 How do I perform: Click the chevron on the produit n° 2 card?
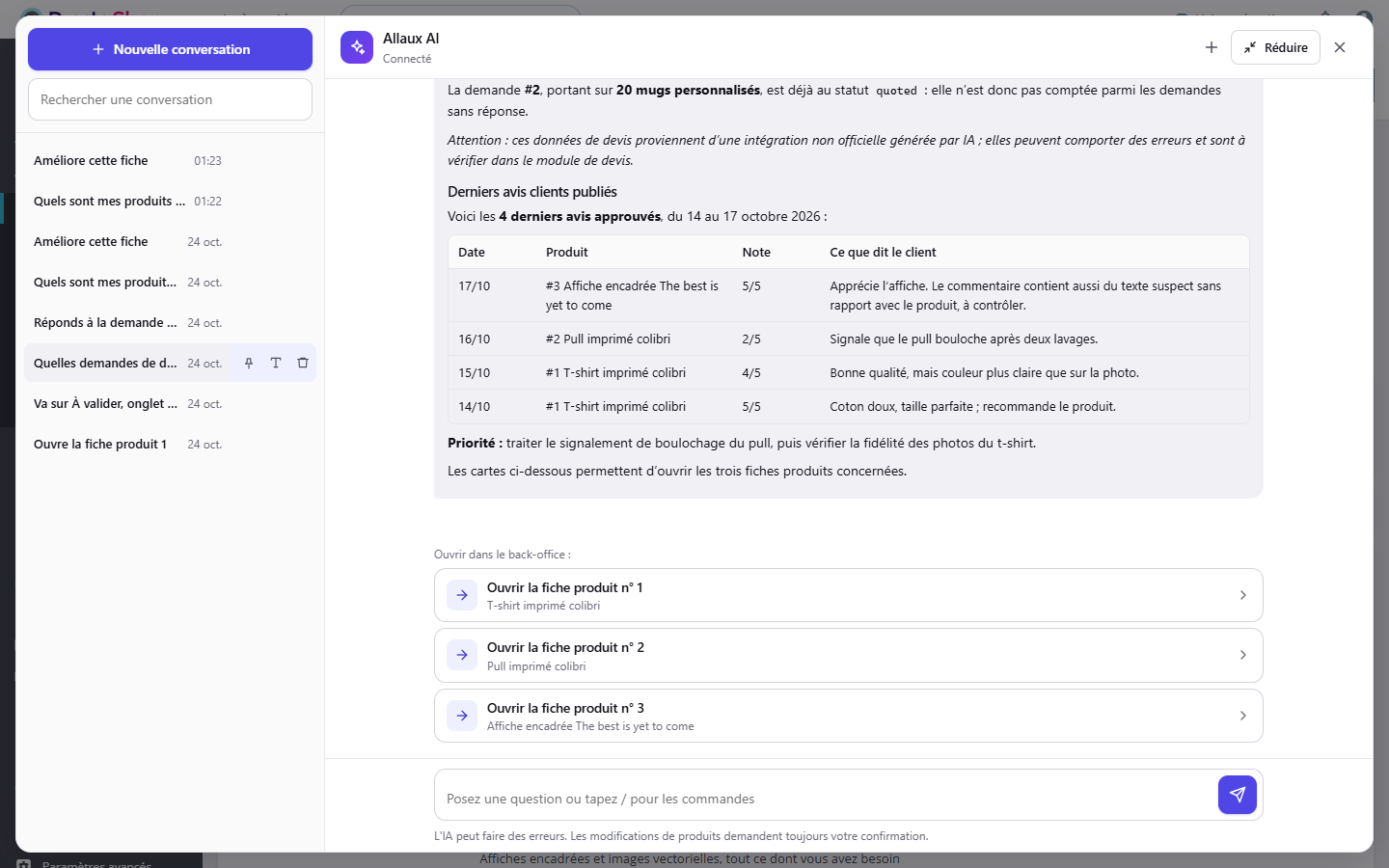pos(1243,656)
